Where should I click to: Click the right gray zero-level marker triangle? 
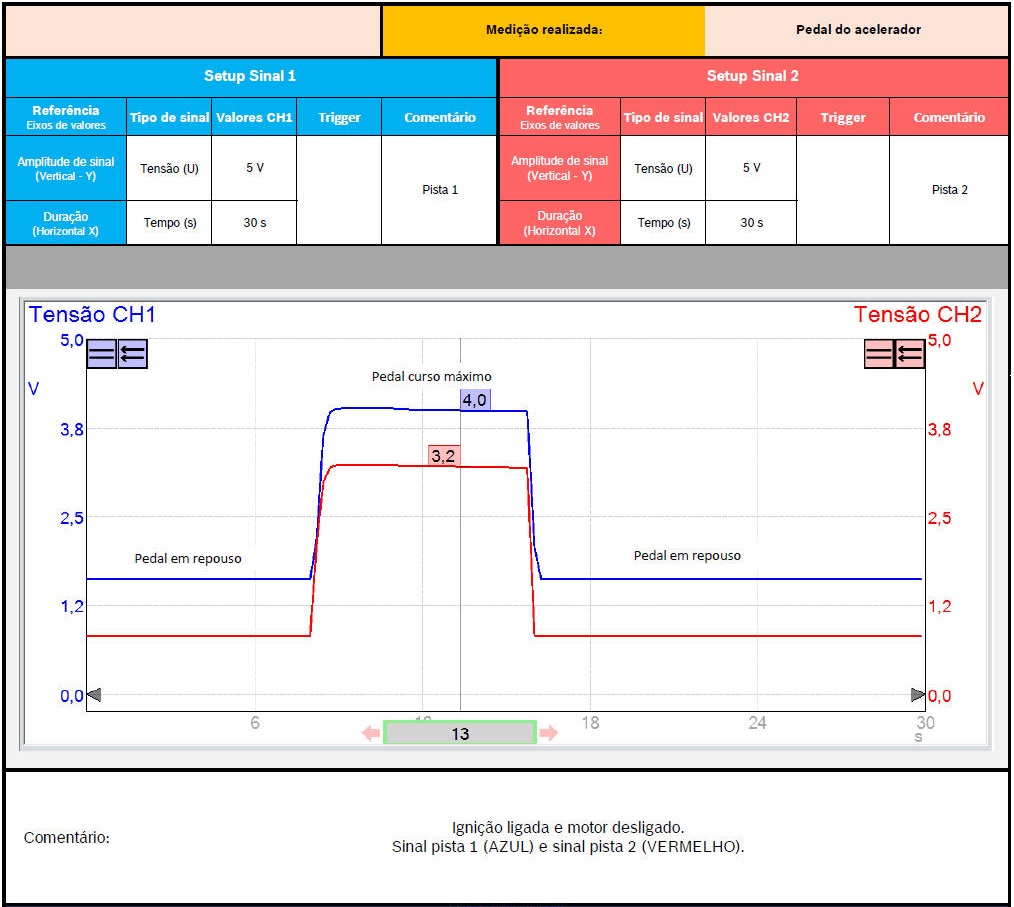tap(917, 694)
